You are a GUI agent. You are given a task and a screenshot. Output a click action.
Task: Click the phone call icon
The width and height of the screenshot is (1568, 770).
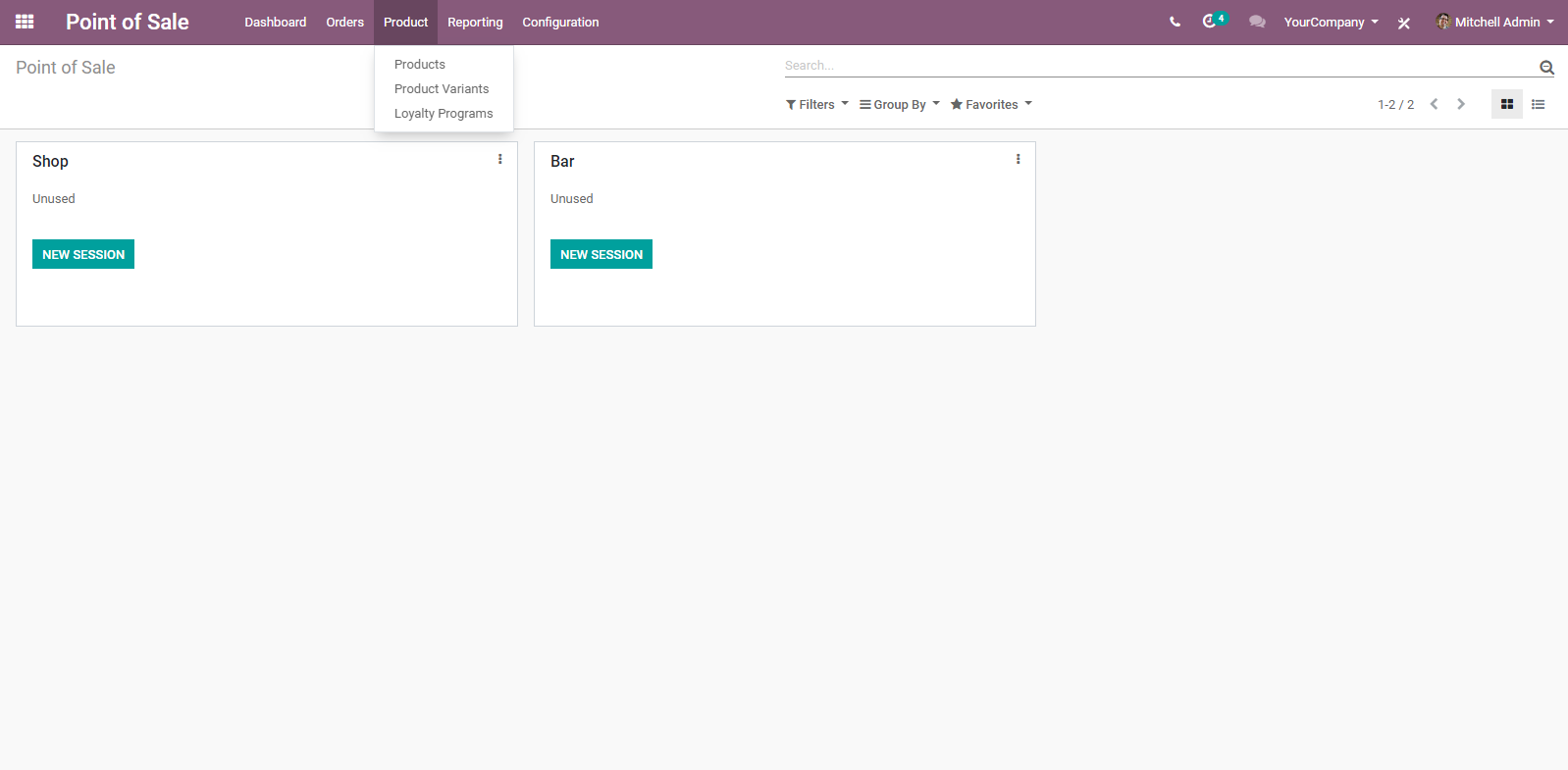pos(1175,22)
